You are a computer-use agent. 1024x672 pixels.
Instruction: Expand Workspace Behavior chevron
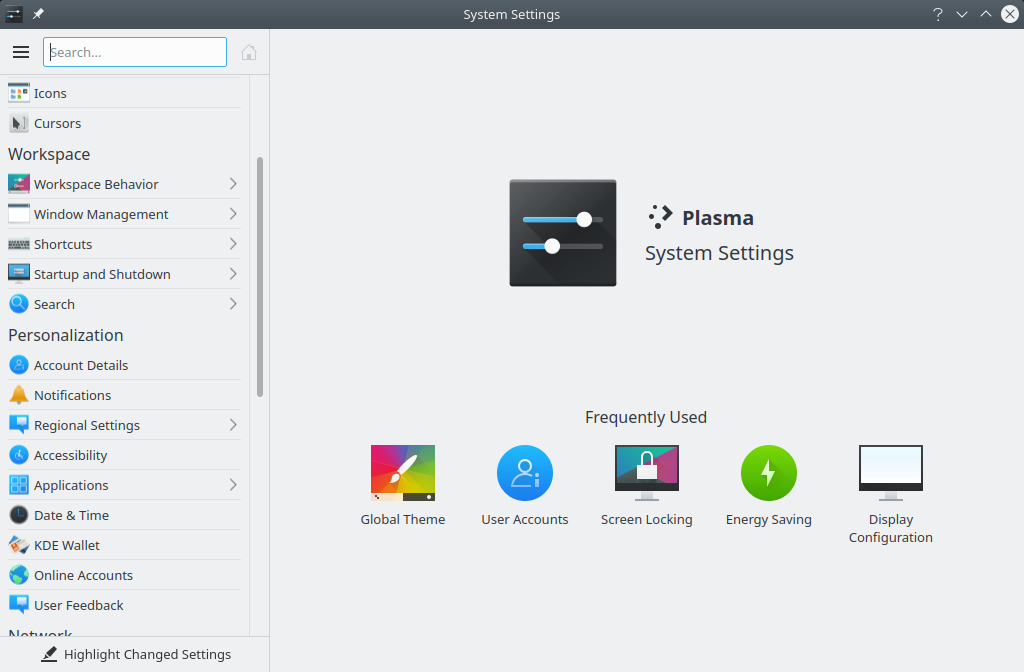[x=233, y=184]
